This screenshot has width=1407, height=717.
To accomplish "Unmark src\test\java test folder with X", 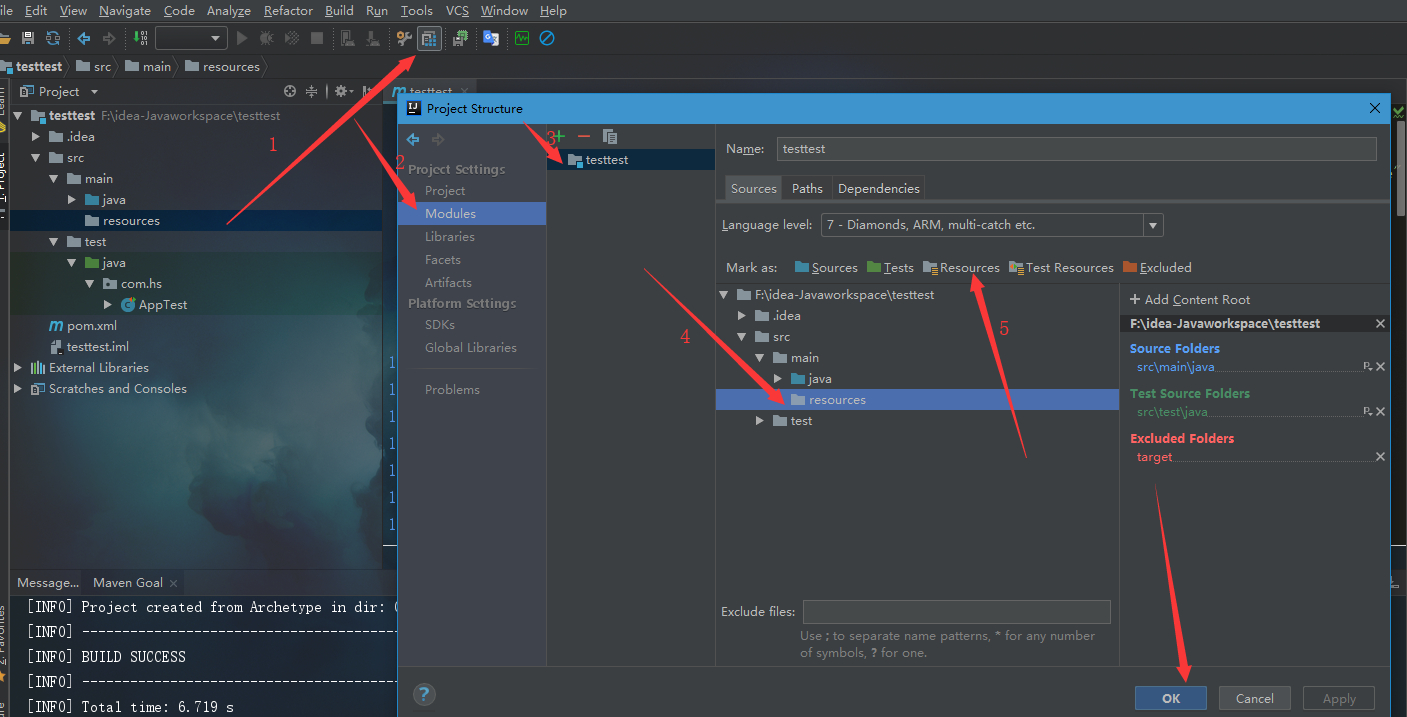I will click(x=1380, y=411).
